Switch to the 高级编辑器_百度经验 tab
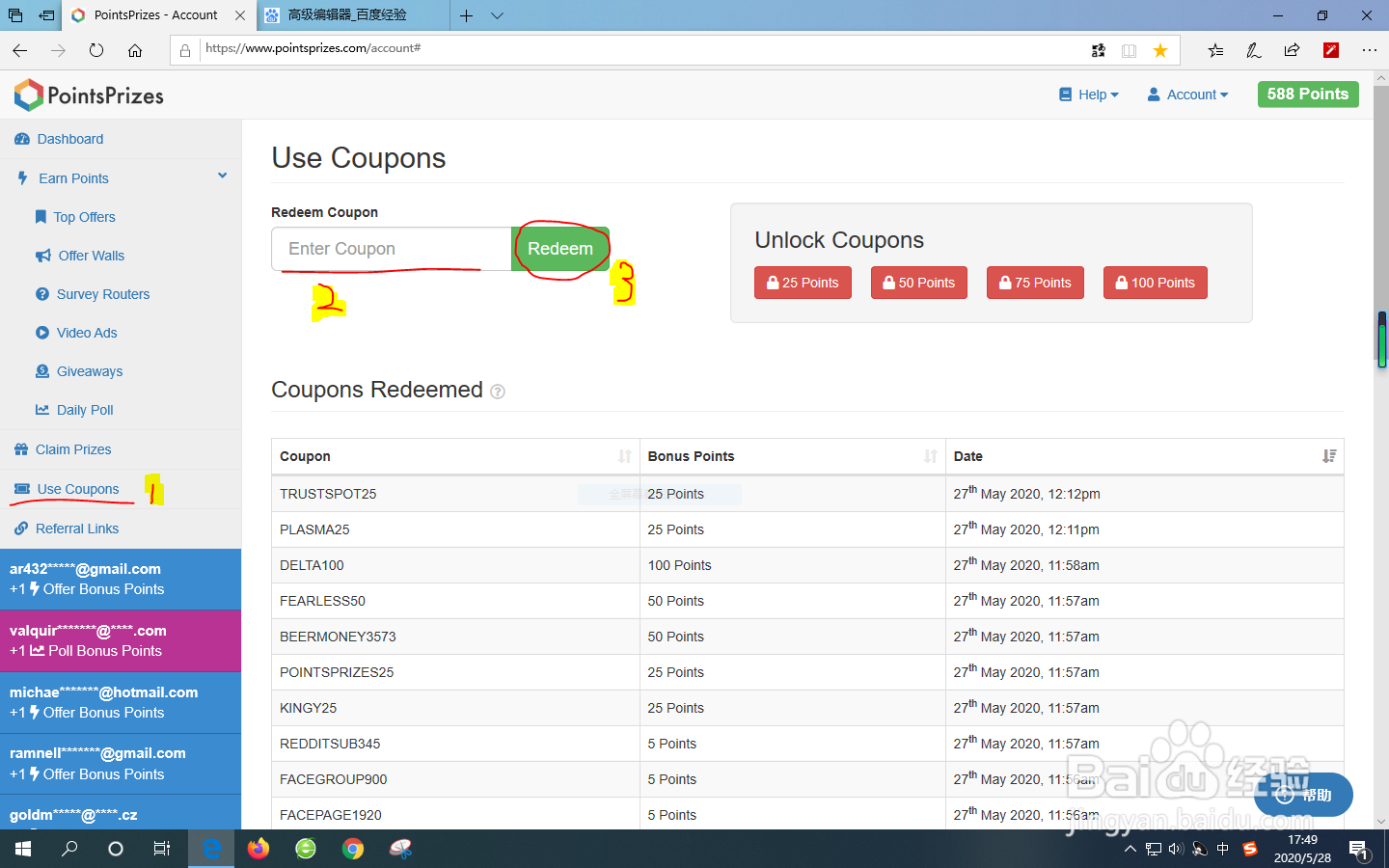Viewport: 1389px width, 868px height. pyautogui.click(x=353, y=15)
